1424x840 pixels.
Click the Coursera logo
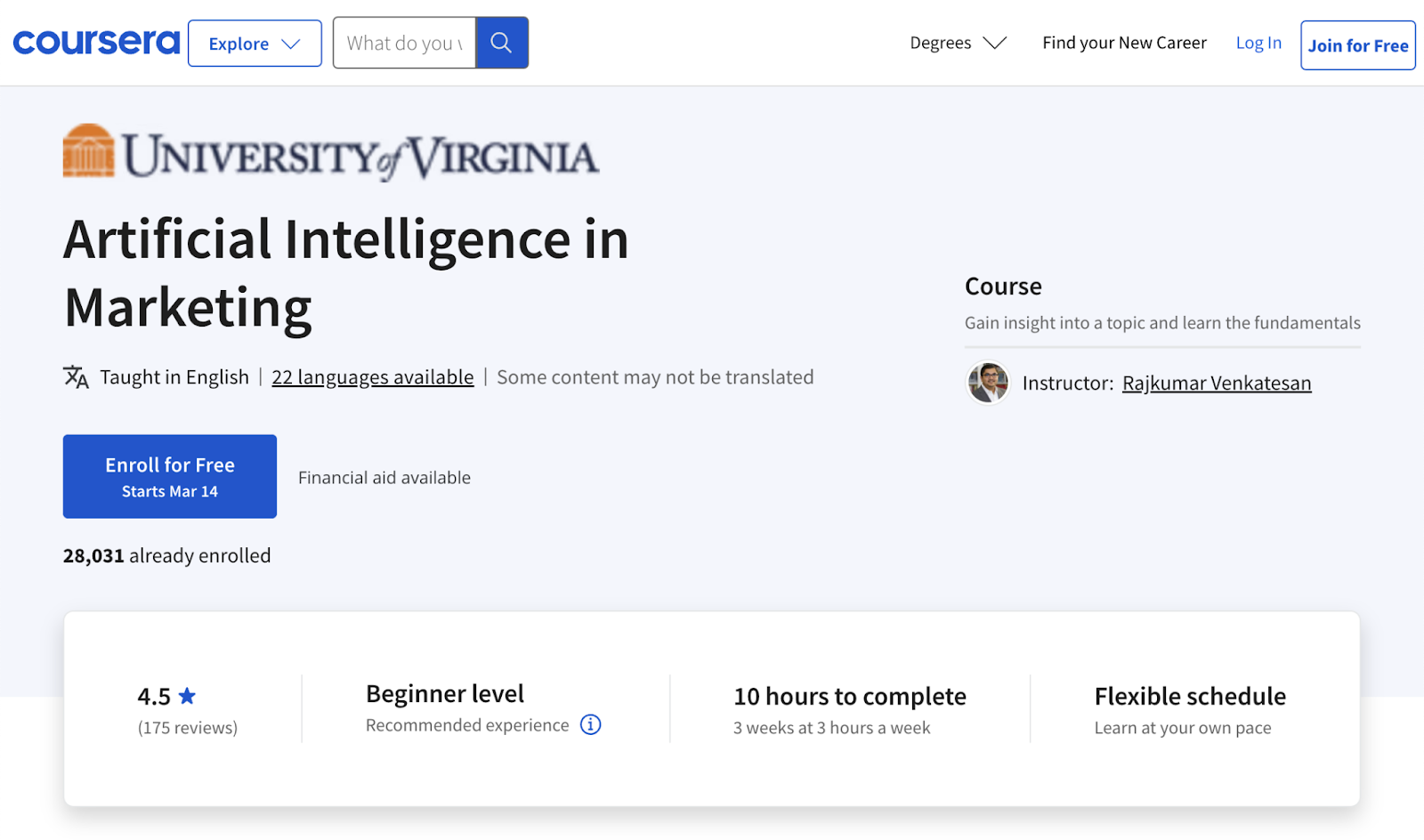pyautogui.click(x=95, y=41)
